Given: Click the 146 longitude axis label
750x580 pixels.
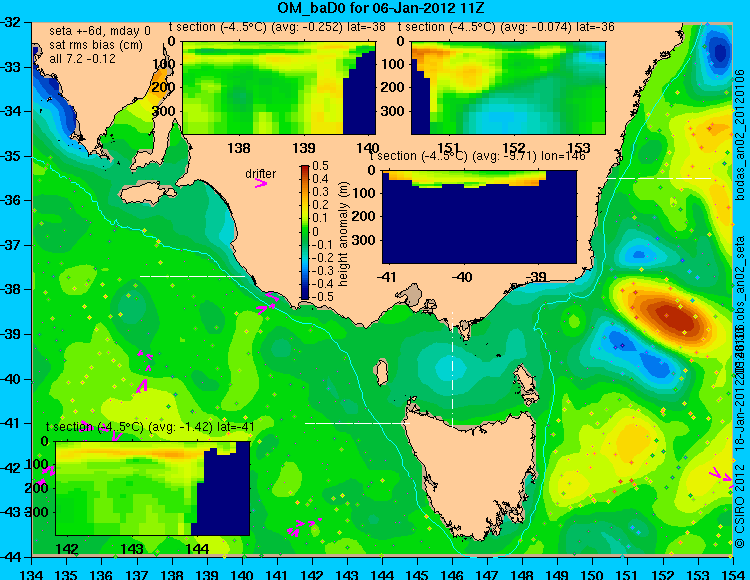Looking at the screenshot, I should coord(452,574).
